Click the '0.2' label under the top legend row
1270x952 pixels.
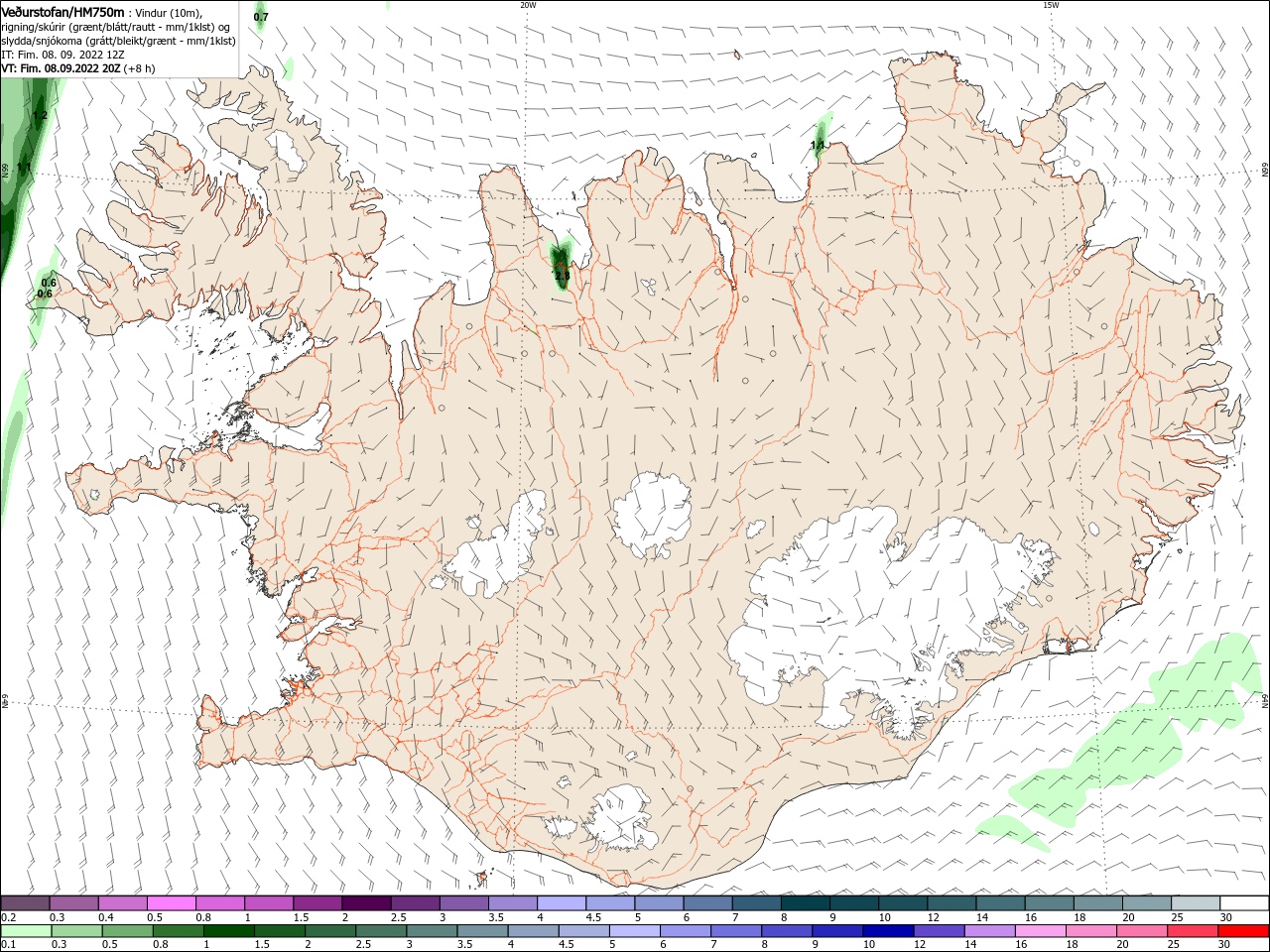coord(9,917)
